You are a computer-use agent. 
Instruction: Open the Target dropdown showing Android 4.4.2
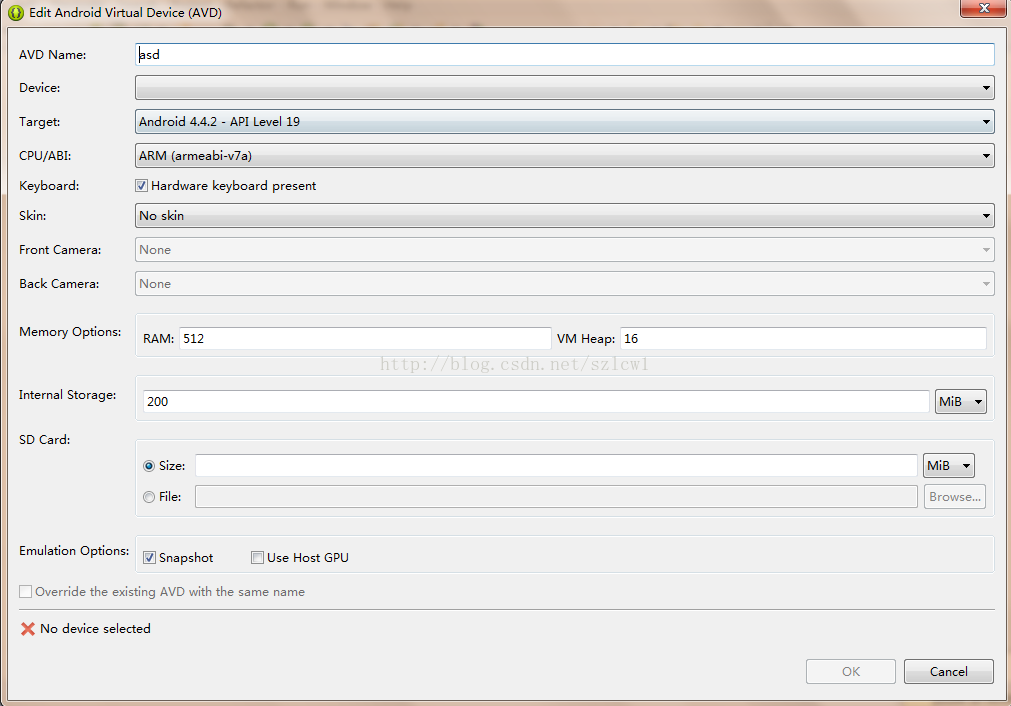[x=565, y=121]
